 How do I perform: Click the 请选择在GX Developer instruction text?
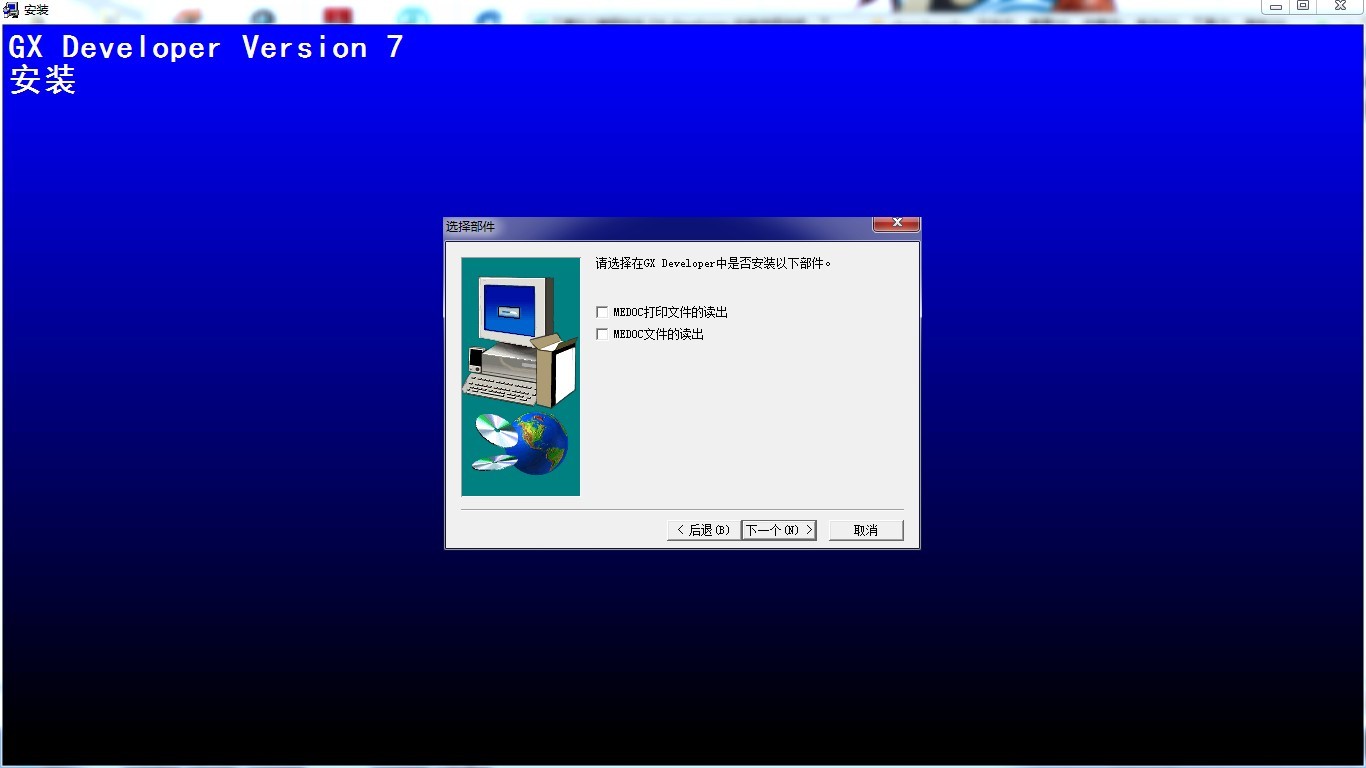pyautogui.click(x=713, y=264)
